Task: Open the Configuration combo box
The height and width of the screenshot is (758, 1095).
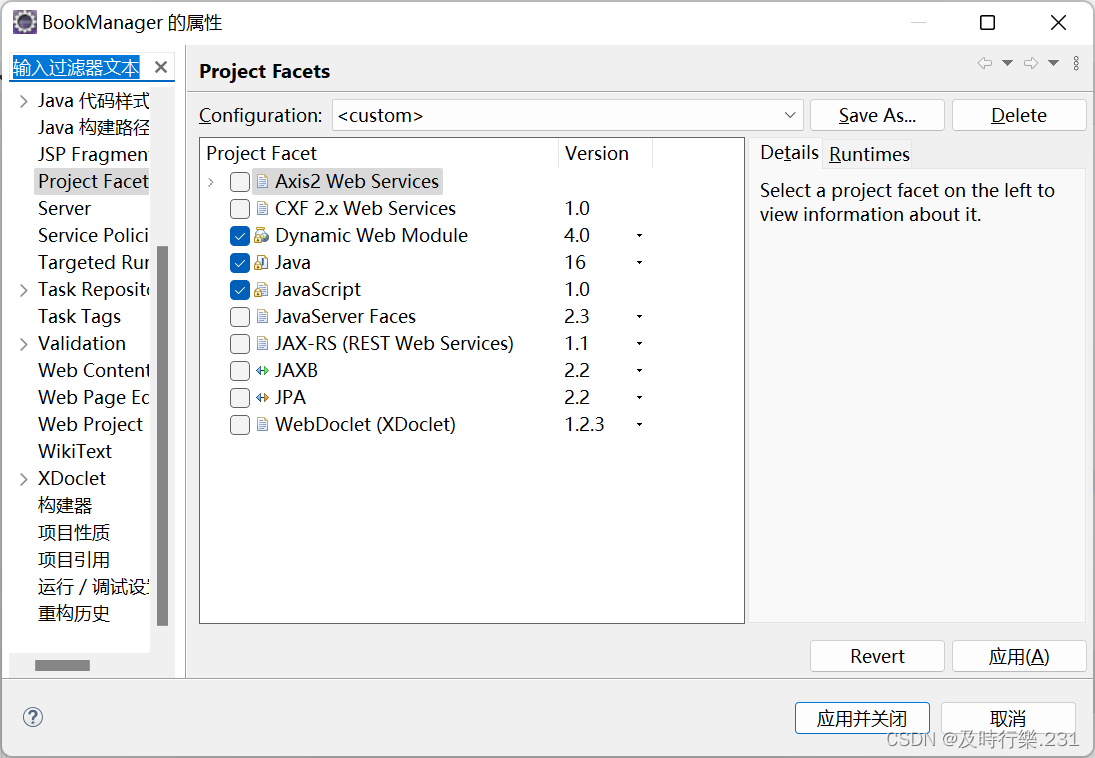Action: tap(567, 116)
